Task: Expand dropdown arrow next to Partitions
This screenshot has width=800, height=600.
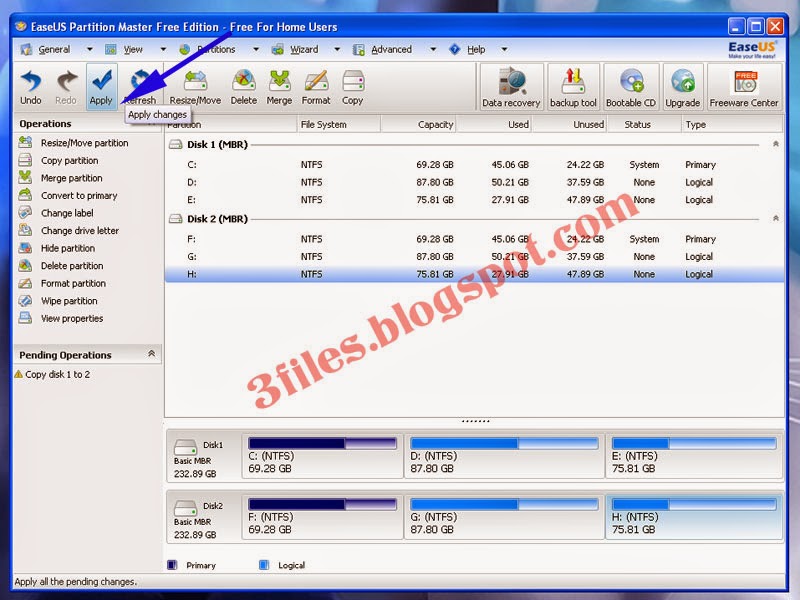Action: [256, 49]
